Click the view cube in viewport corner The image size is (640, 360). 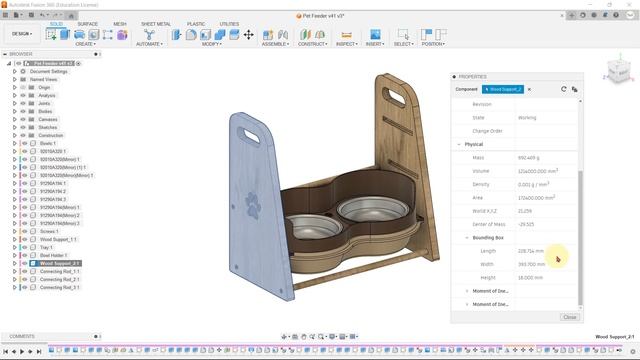pos(618,72)
